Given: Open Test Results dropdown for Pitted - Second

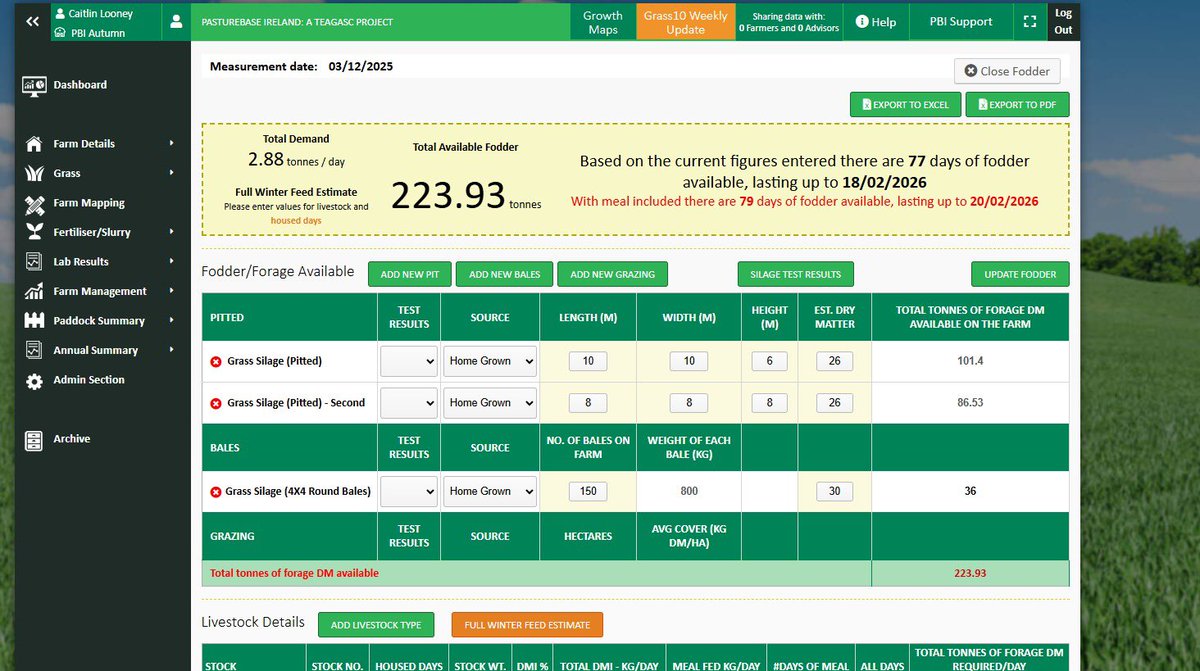Looking at the screenshot, I should coord(409,403).
